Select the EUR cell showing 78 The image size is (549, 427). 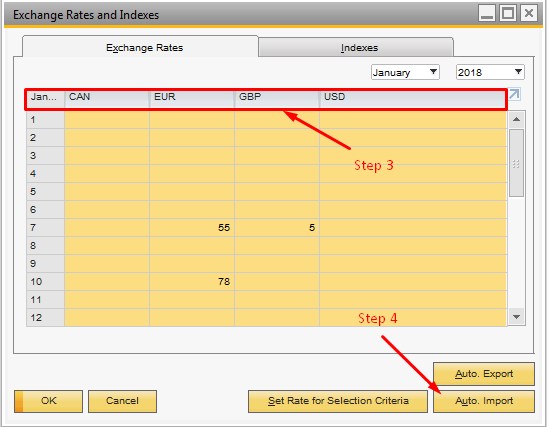pyautogui.click(x=192, y=282)
